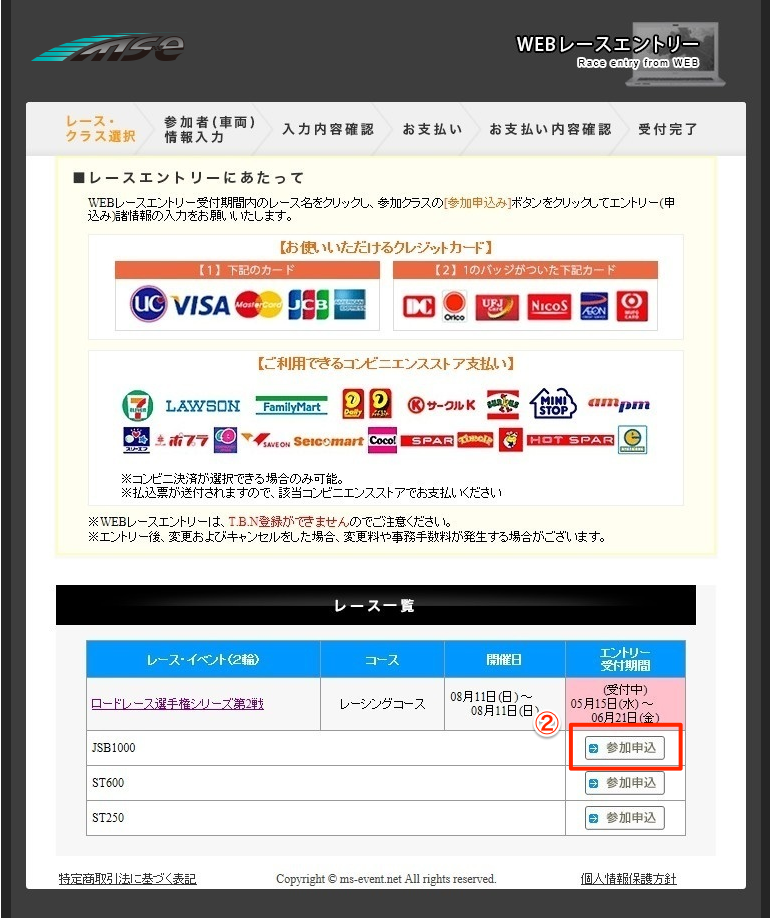Screen dimensions: 770x918
Task: Click the スリーエフ store logo
Action: point(136,440)
